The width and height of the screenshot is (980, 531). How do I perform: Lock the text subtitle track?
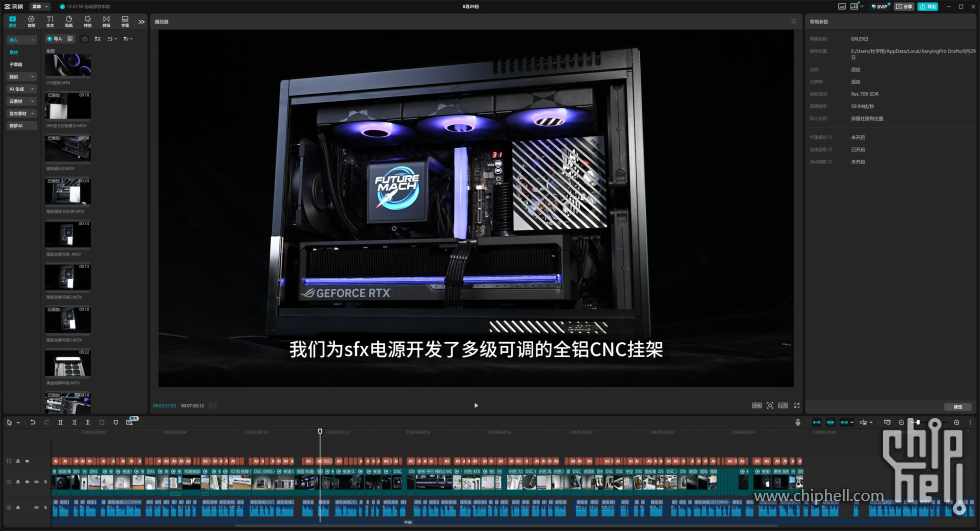(x=18, y=461)
